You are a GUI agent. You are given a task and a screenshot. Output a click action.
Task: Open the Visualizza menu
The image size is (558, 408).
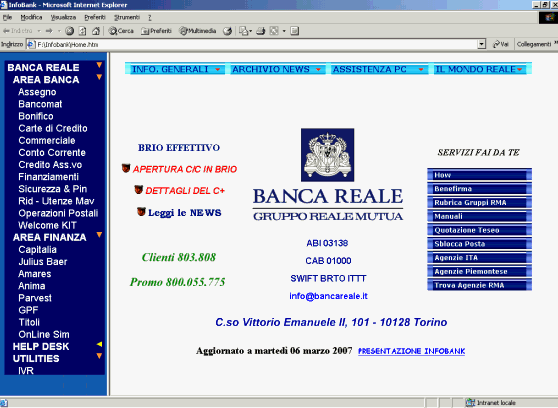(63, 17)
